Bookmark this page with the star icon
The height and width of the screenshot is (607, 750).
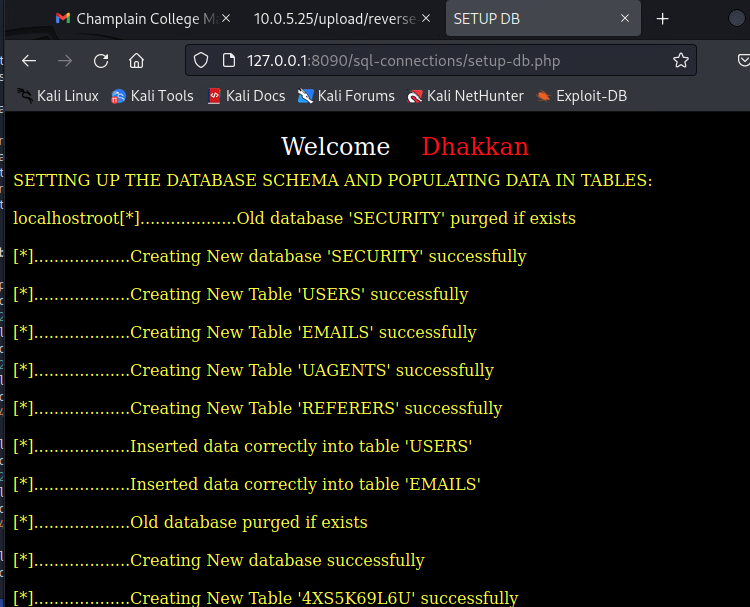681,61
